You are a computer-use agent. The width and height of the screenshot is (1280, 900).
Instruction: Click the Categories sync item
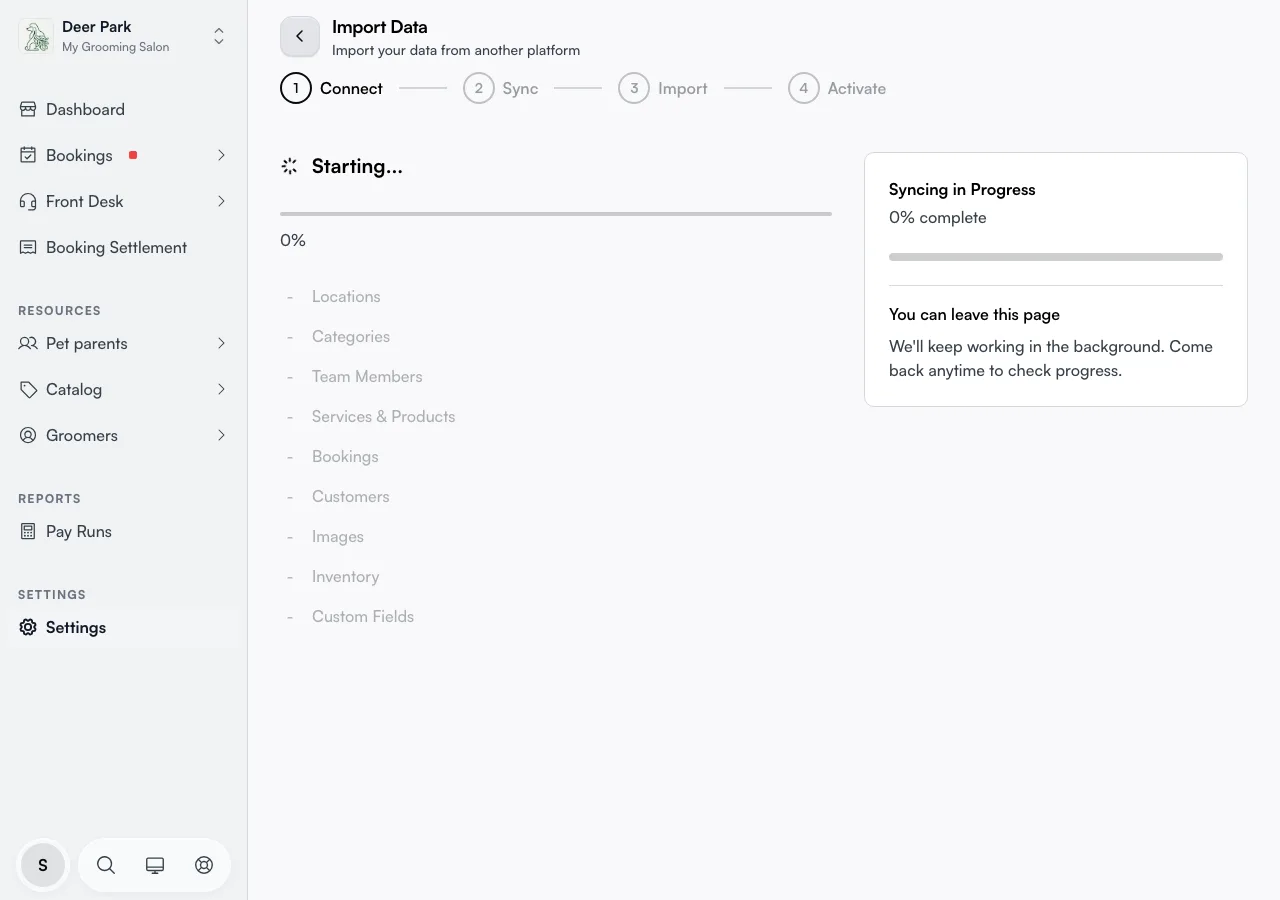click(351, 336)
